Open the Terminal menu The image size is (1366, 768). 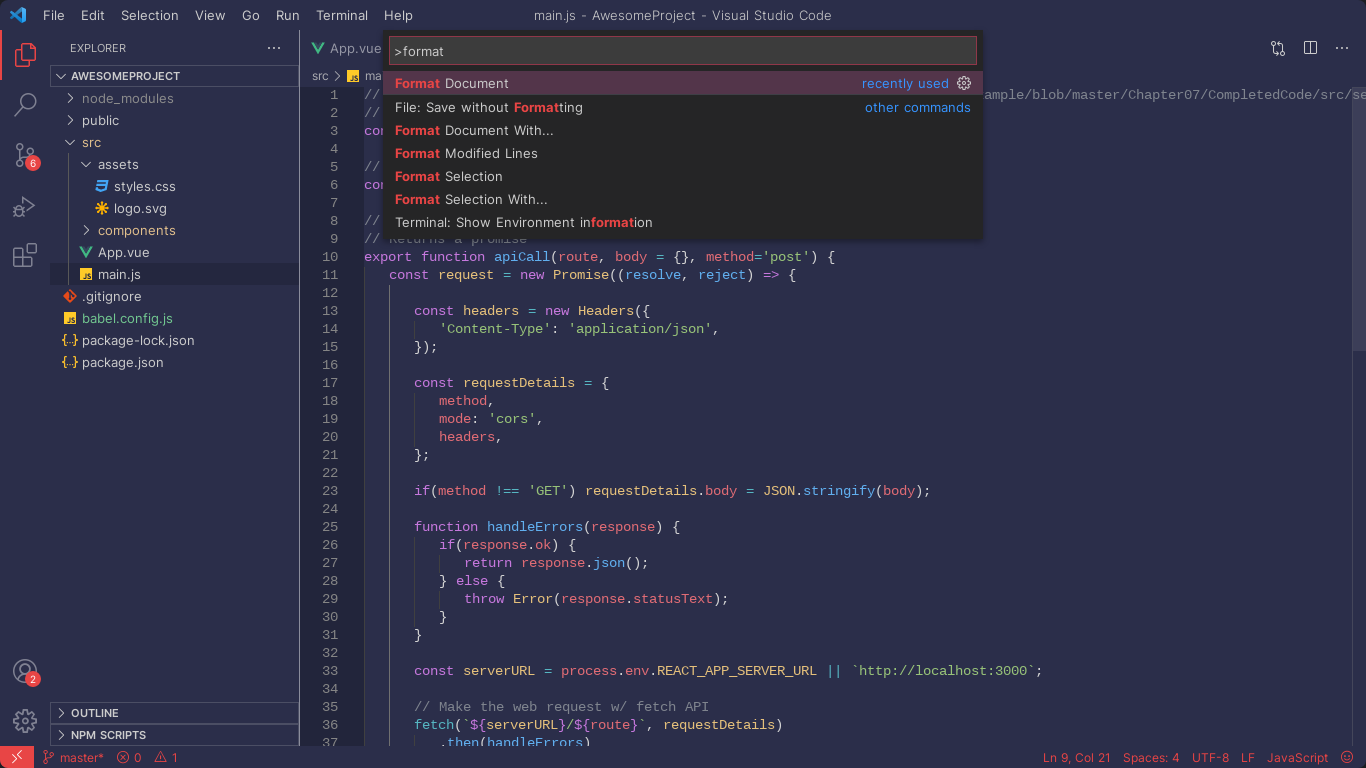point(342,15)
